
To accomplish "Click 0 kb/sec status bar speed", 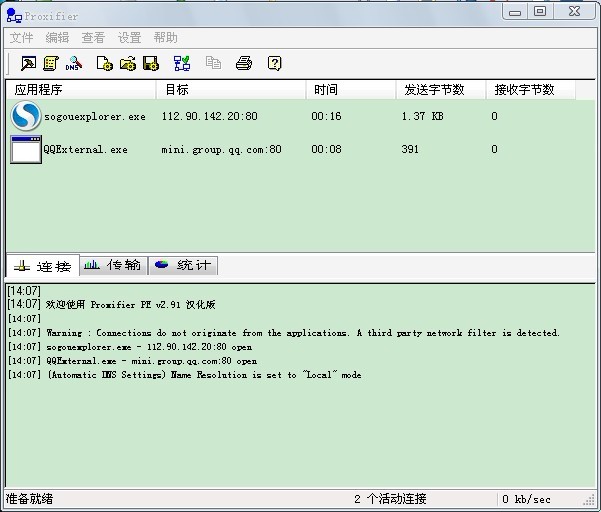I will click(x=526, y=499).
